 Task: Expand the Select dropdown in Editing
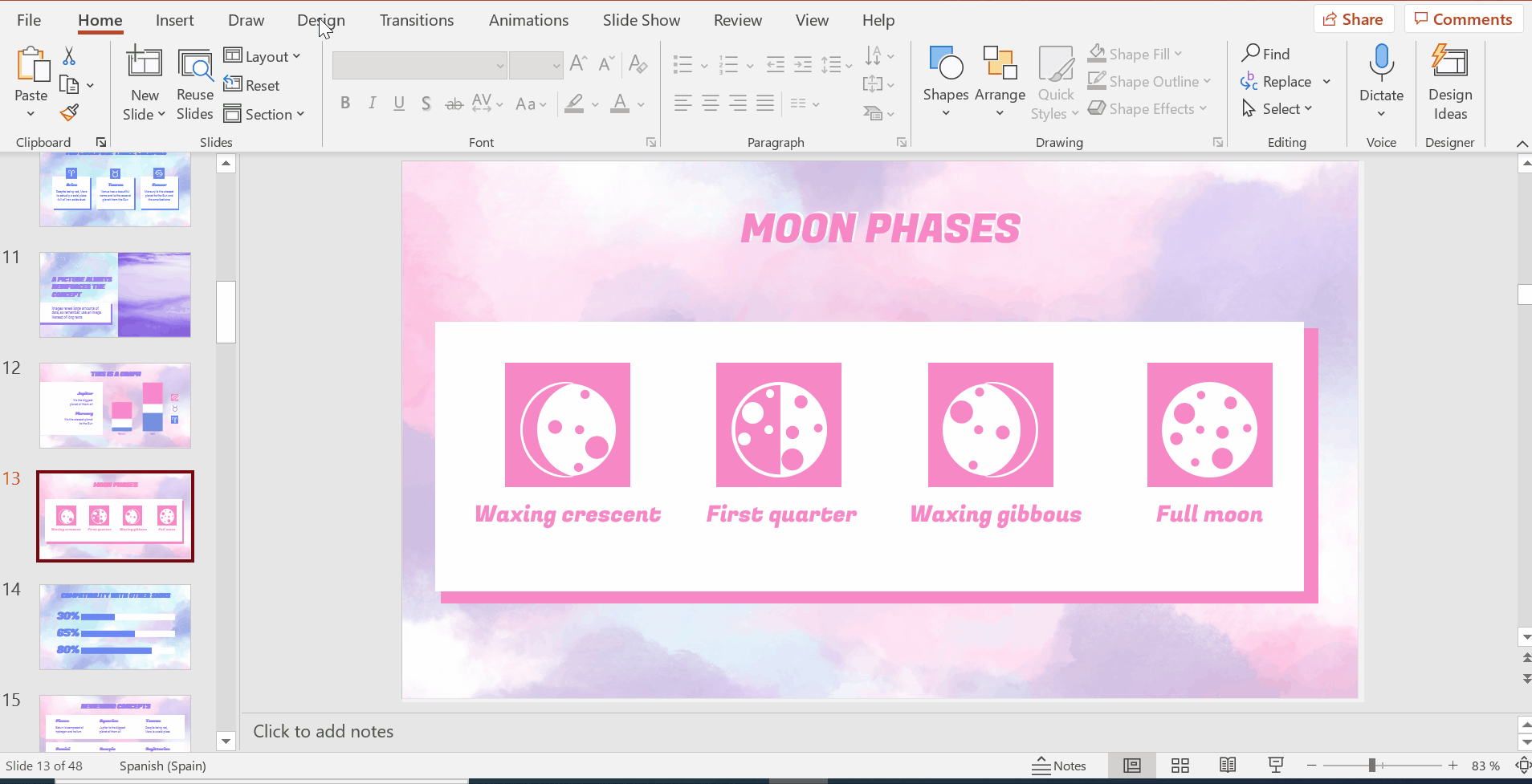tap(1277, 109)
